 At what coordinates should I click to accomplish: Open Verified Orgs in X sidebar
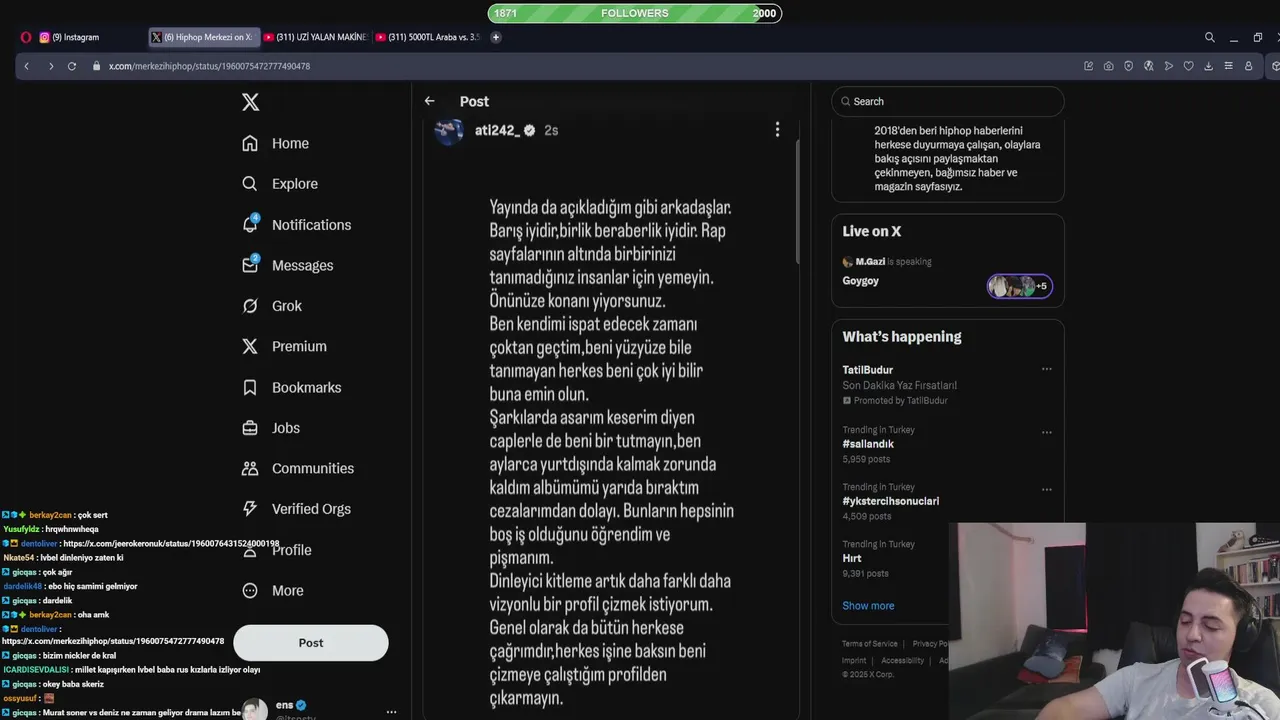[x=297, y=509]
